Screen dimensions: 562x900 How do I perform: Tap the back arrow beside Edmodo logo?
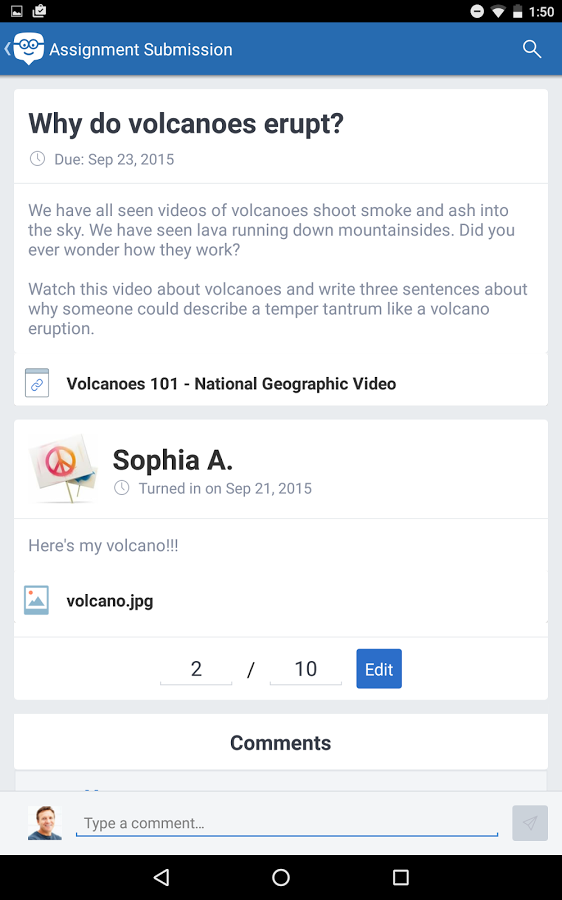click(x=7, y=49)
